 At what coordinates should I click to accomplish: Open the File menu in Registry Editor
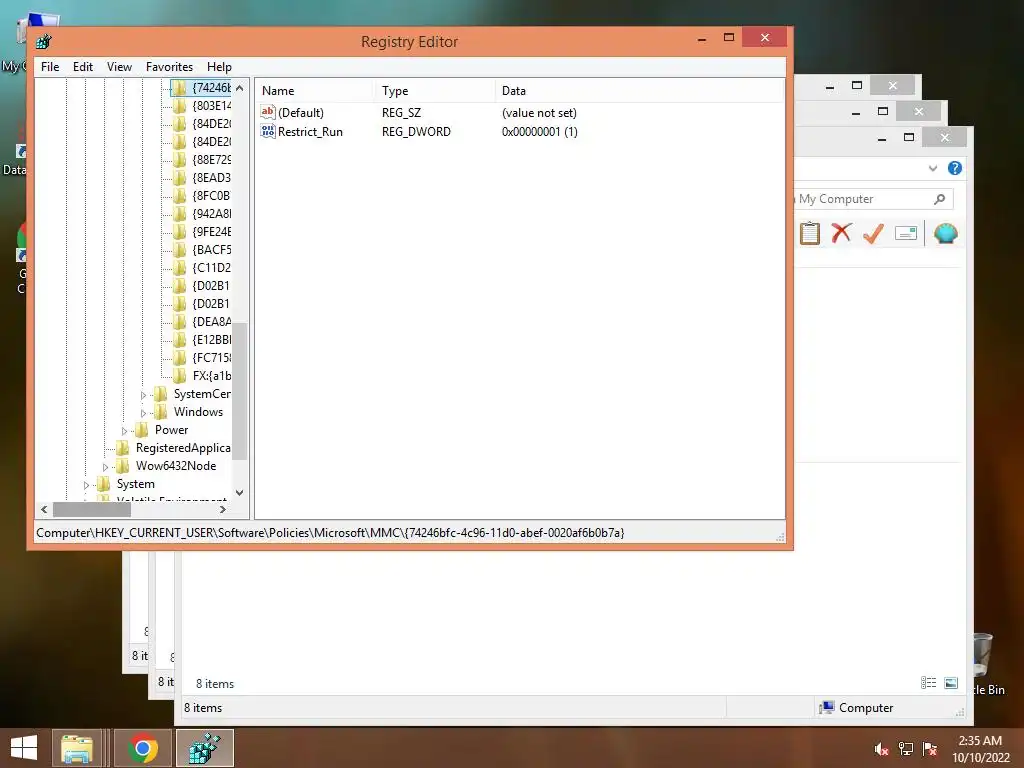[x=50, y=67]
